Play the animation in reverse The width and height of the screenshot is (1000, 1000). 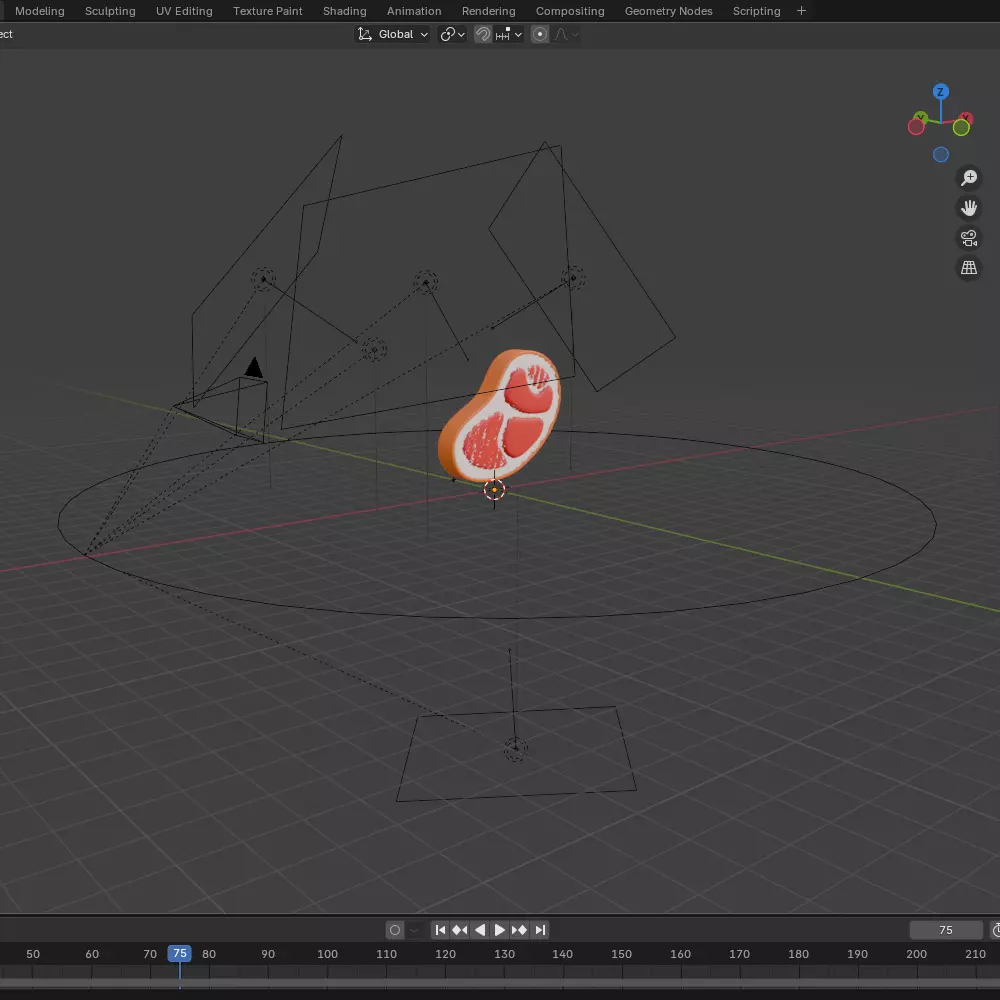coord(480,930)
